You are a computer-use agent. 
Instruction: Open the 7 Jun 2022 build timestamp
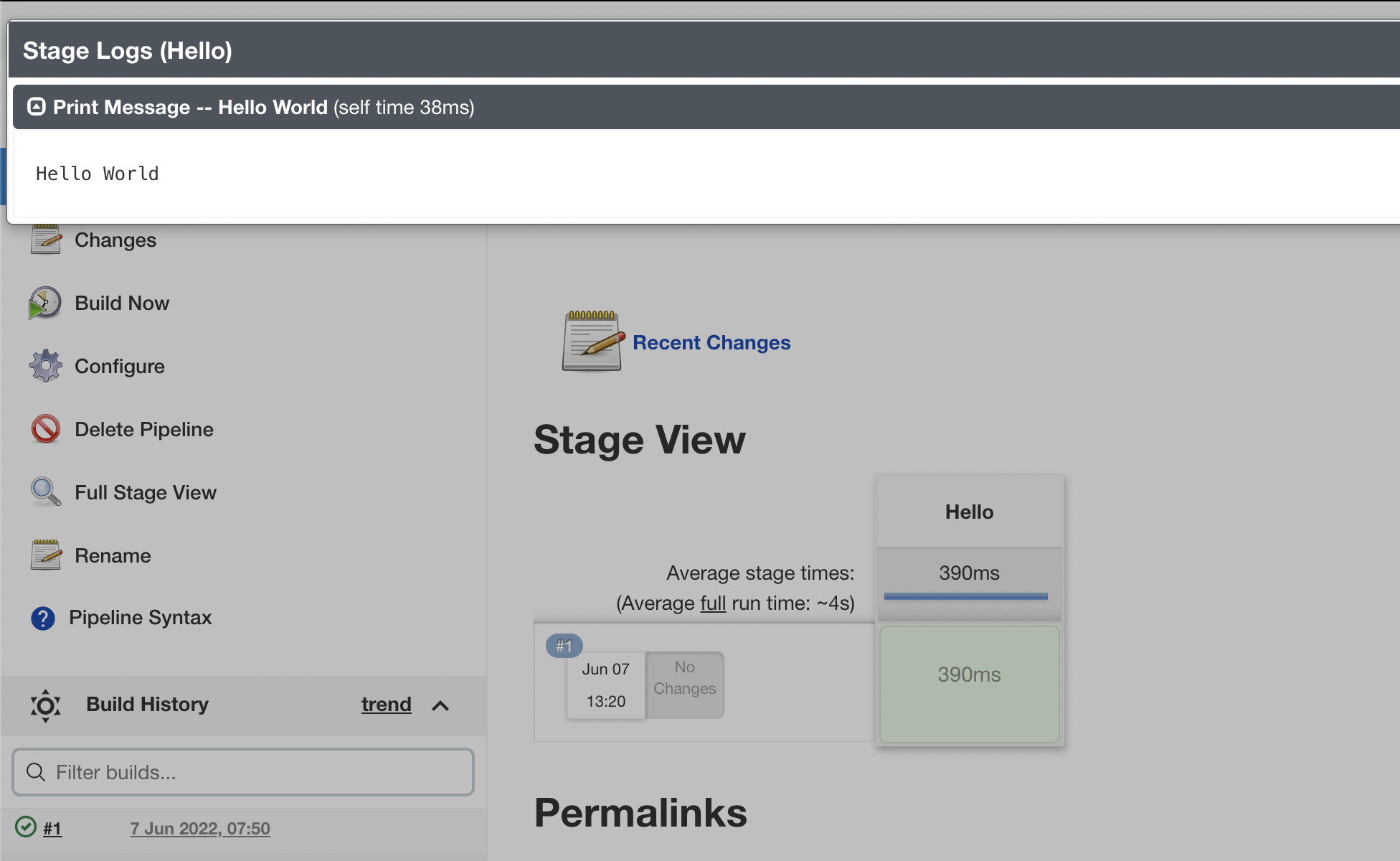click(x=200, y=829)
